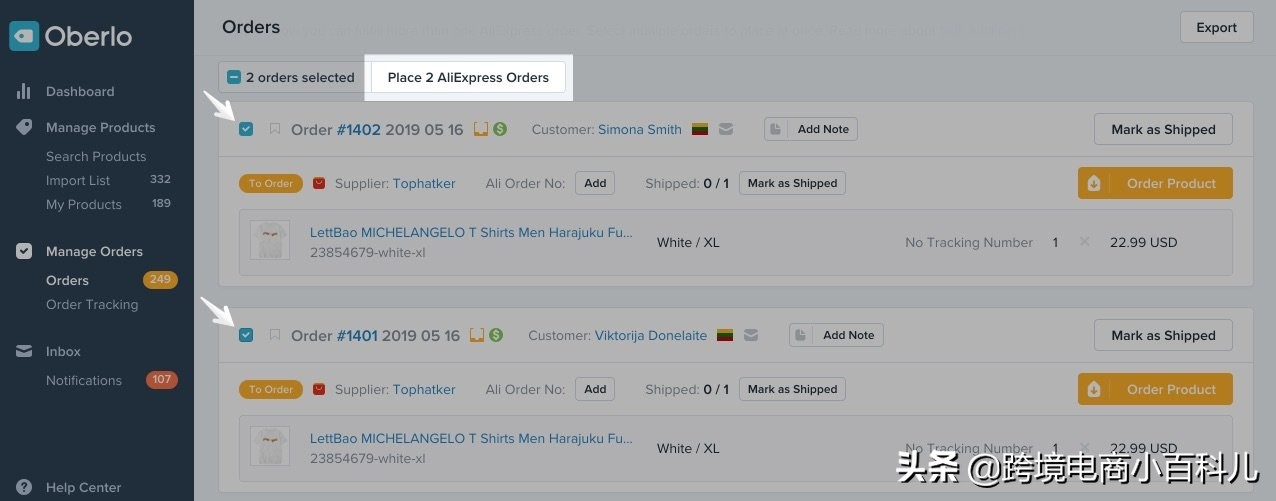Click the email envelope icon beside Simona Smith
Image resolution: width=1276 pixels, height=501 pixels.
(726, 129)
